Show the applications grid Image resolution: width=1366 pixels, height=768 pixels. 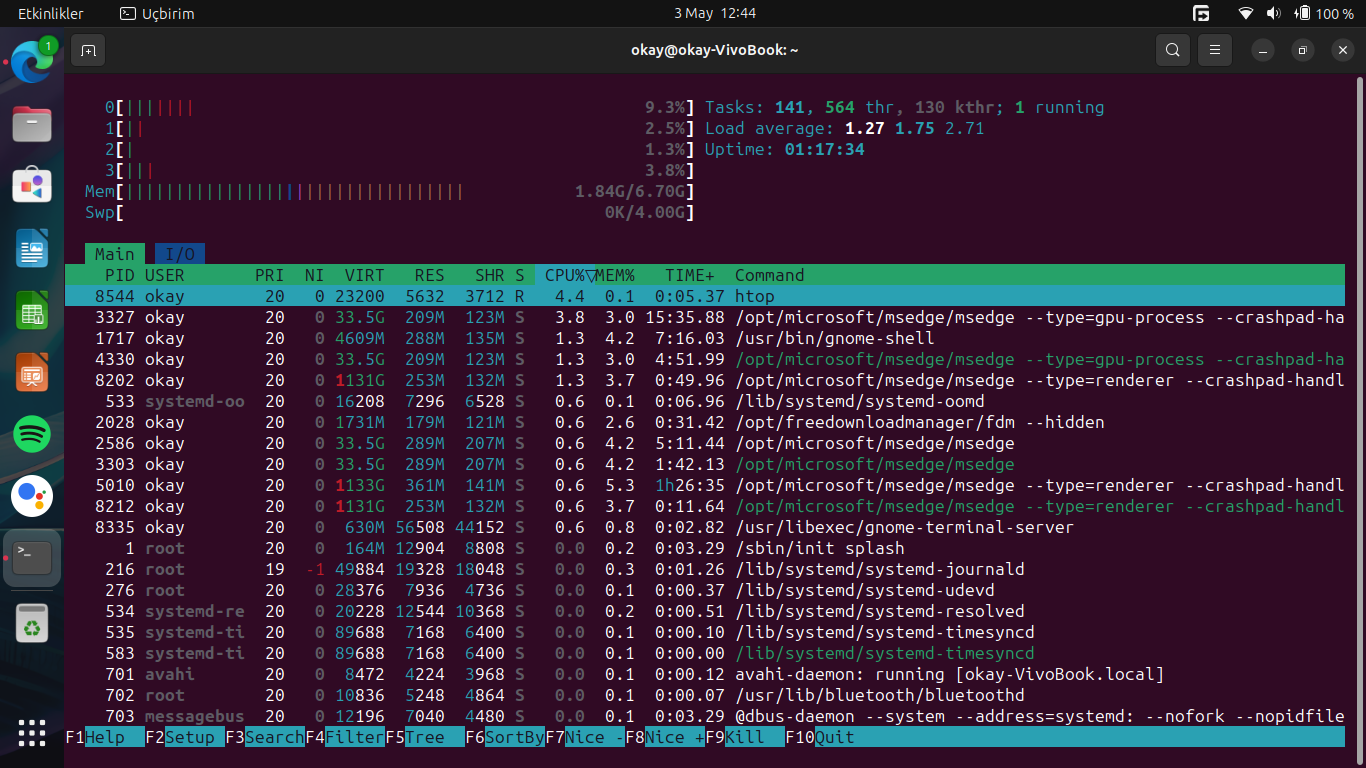tap(32, 732)
